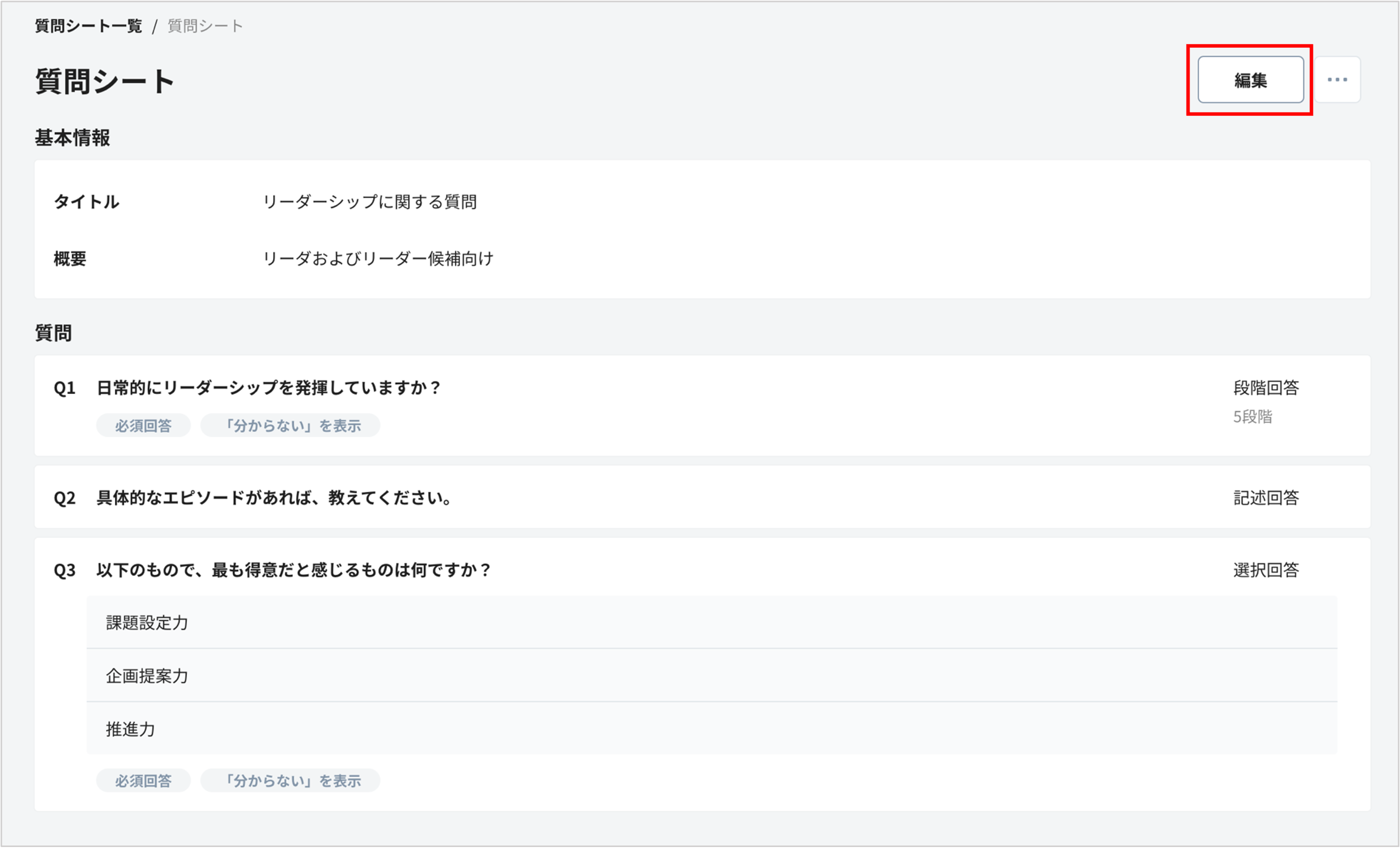
Task: Select the Q2 episode question text
Action: click(x=275, y=498)
